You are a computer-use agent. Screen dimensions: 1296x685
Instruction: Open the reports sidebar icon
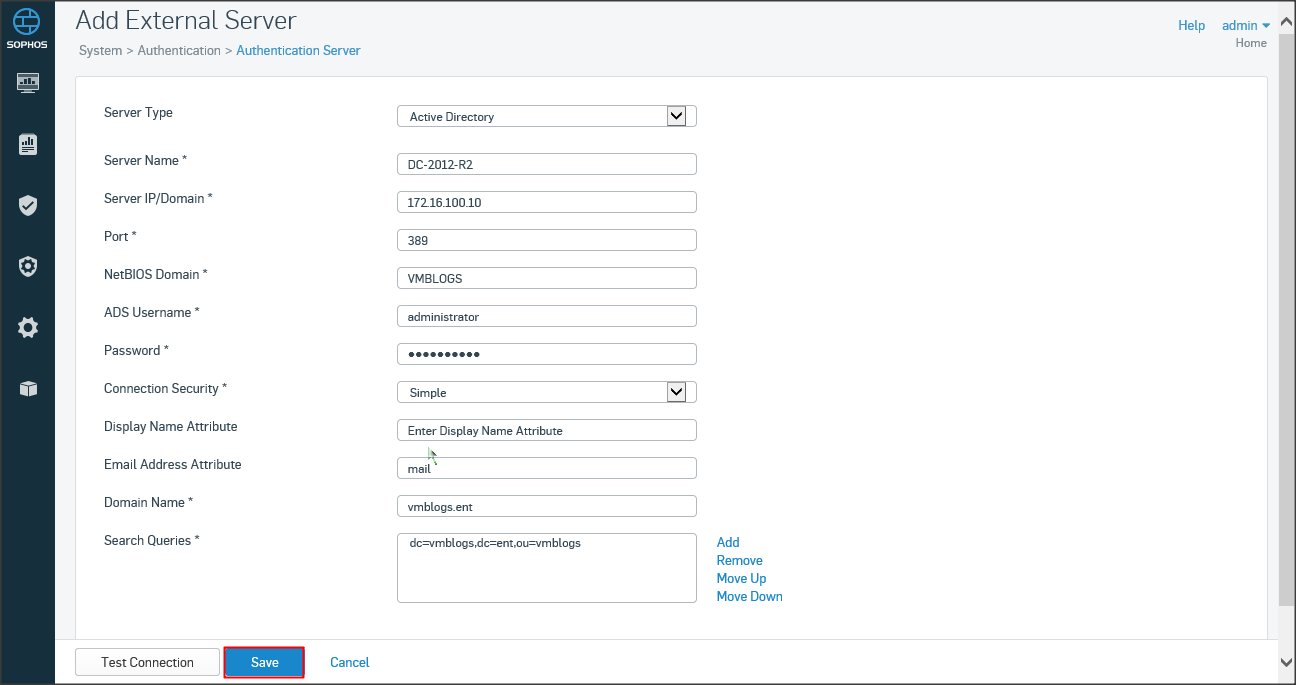click(28, 145)
